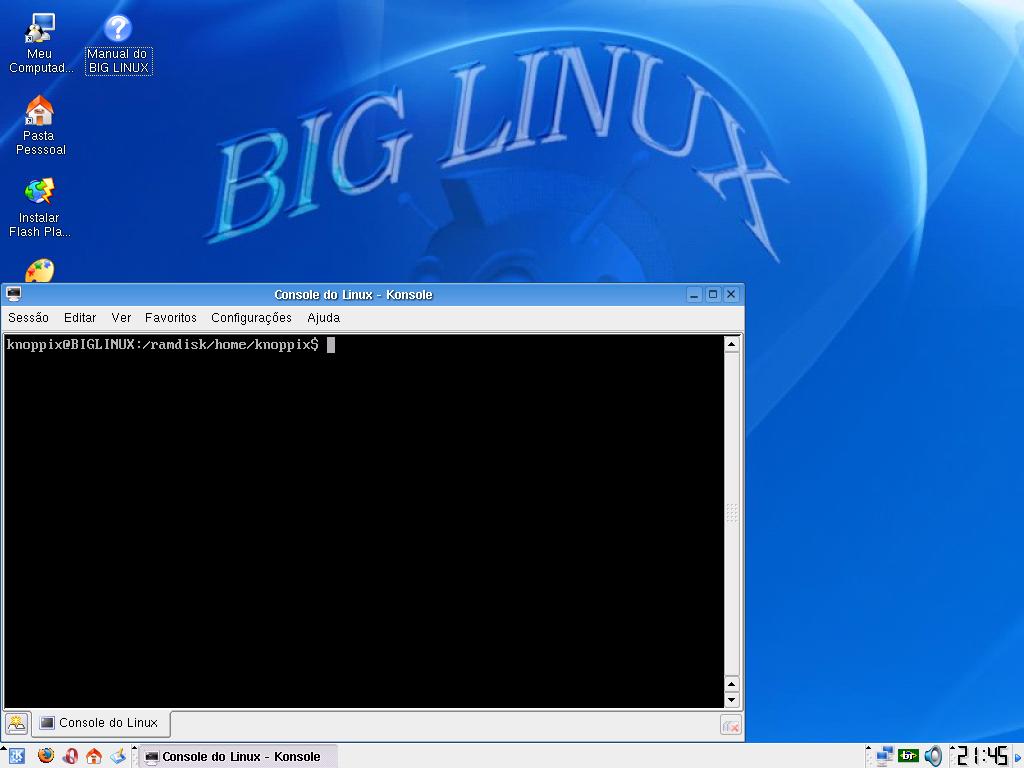Screen dimensions: 1024x768
Task: Click the new session button in Konsole tab bar
Action: [16, 724]
